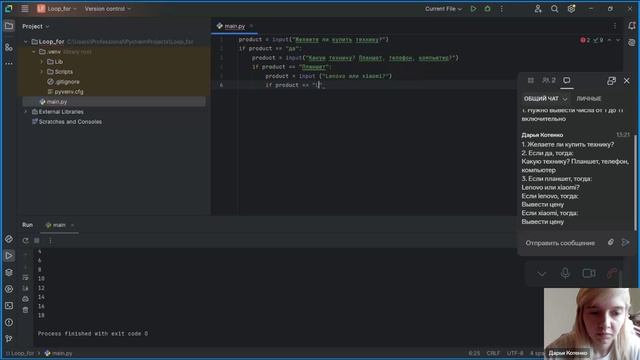
Task: Select .gitignore file in project tree
Action: [63, 82]
